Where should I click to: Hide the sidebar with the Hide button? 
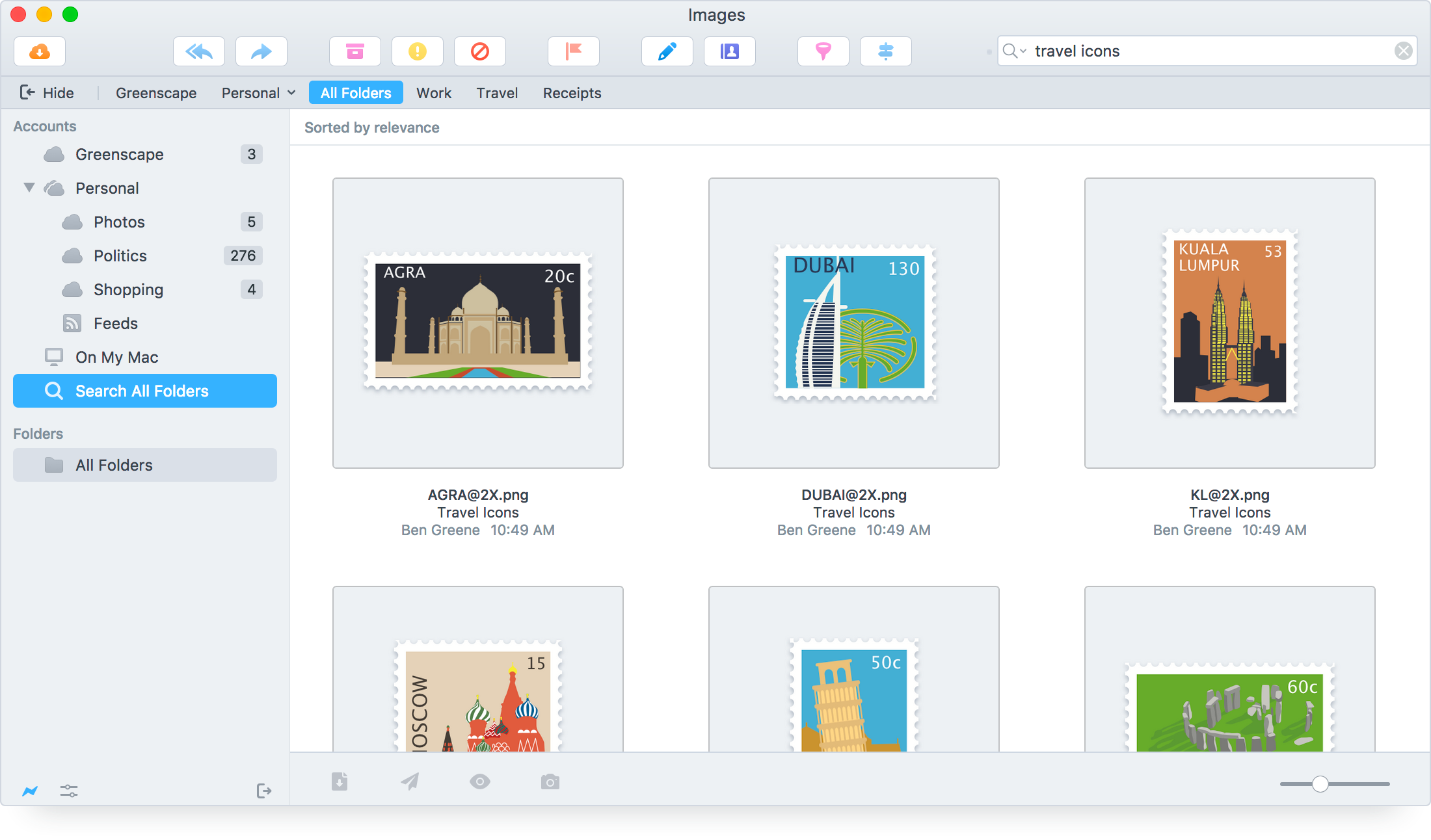46,92
